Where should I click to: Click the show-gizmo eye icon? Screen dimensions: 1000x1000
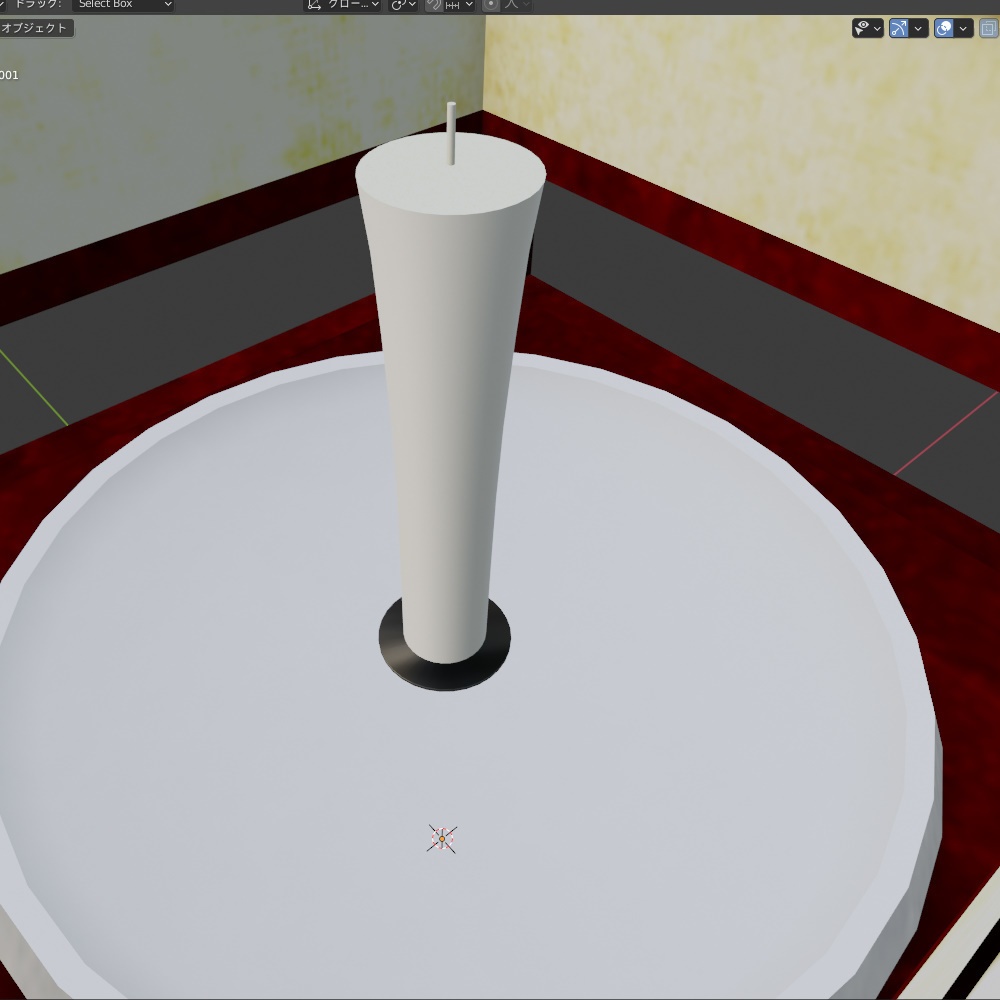coord(861,28)
